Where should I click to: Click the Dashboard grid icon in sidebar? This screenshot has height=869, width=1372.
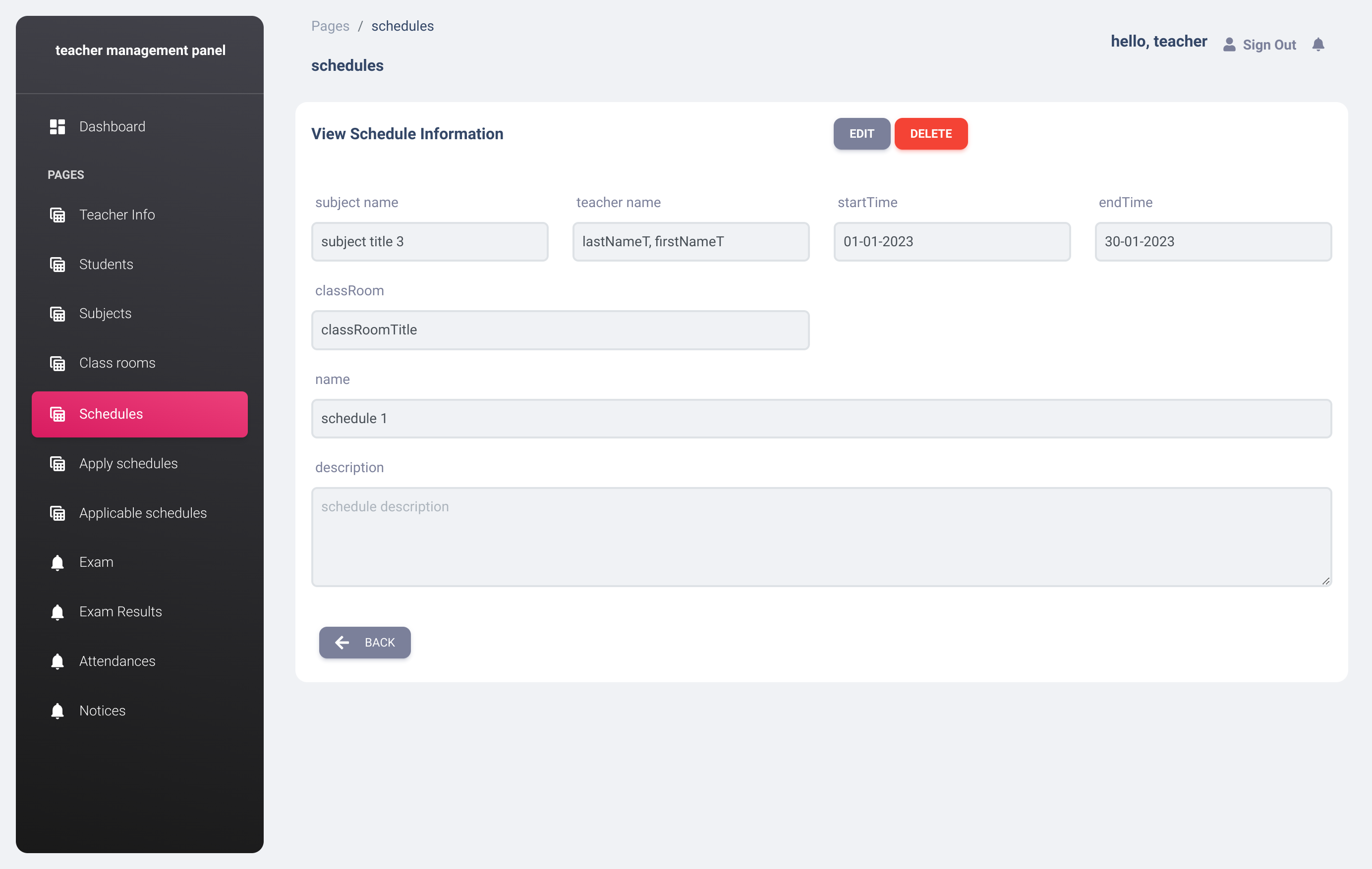57,126
